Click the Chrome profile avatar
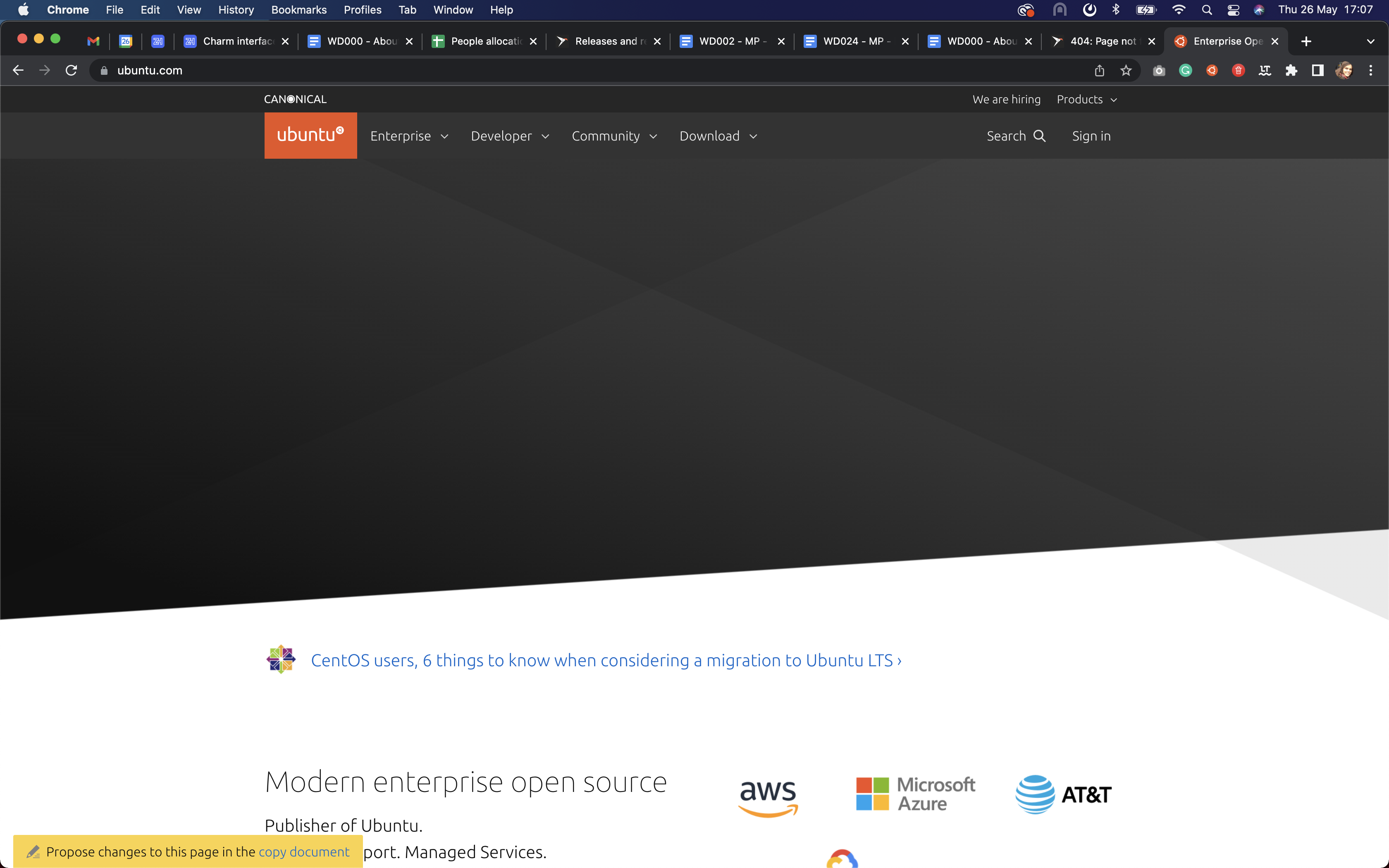The width and height of the screenshot is (1389, 868). (x=1345, y=70)
